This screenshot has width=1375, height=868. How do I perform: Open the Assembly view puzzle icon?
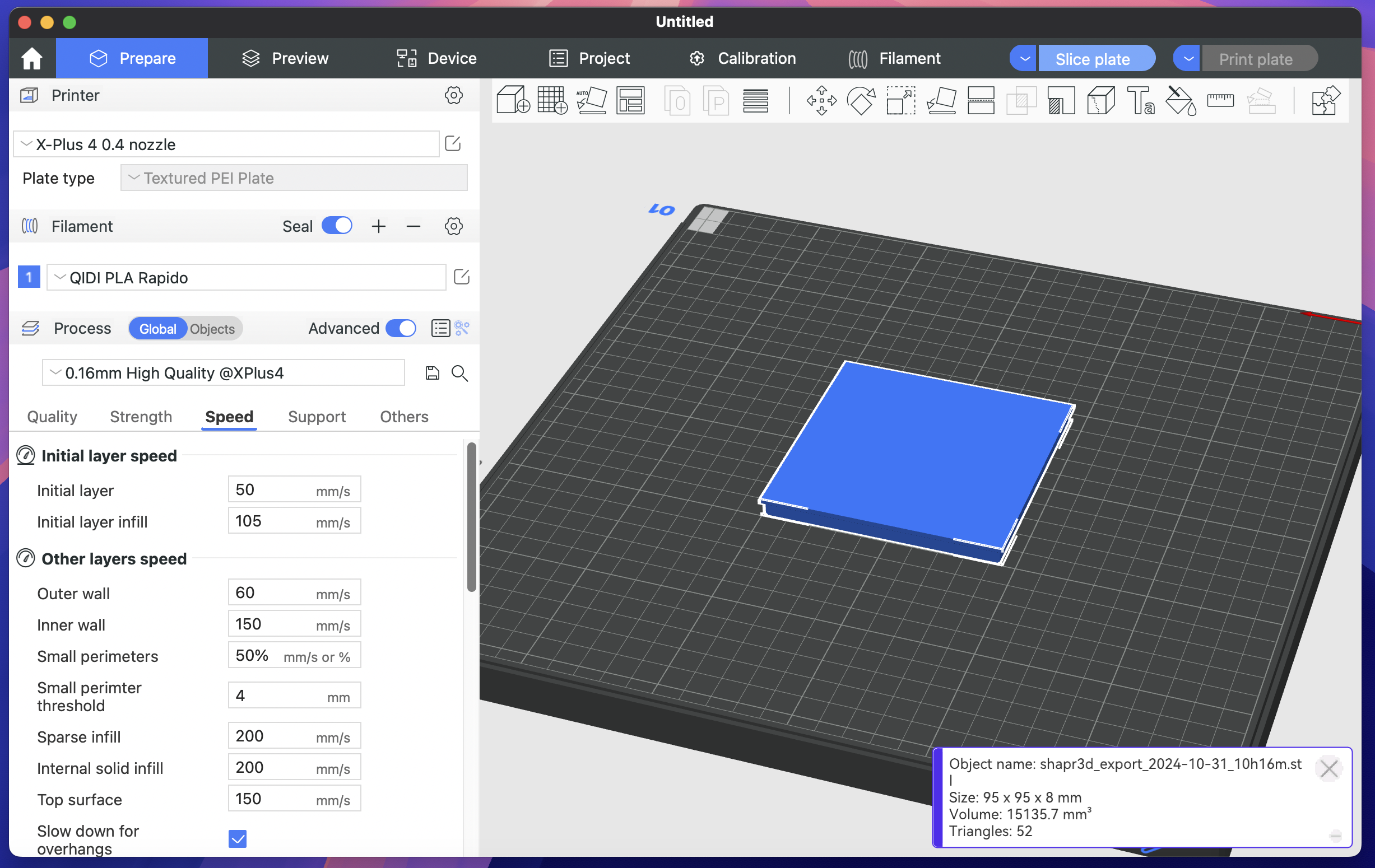[1325, 100]
